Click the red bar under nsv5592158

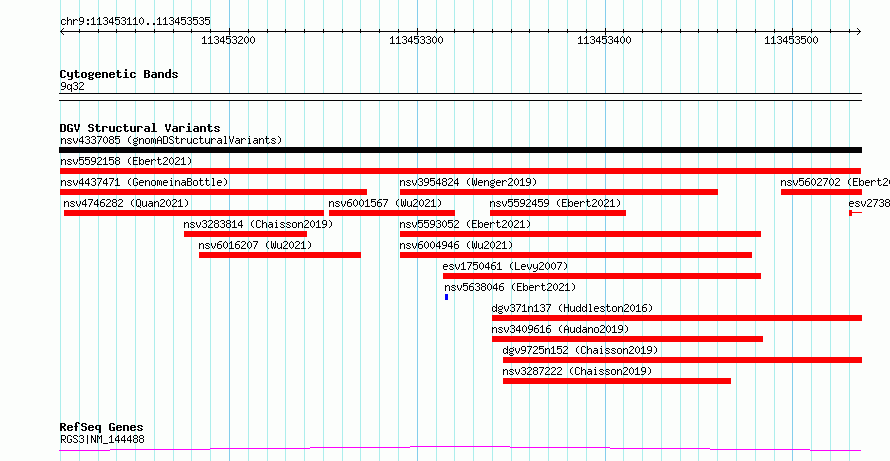pyautogui.click(x=460, y=171)
